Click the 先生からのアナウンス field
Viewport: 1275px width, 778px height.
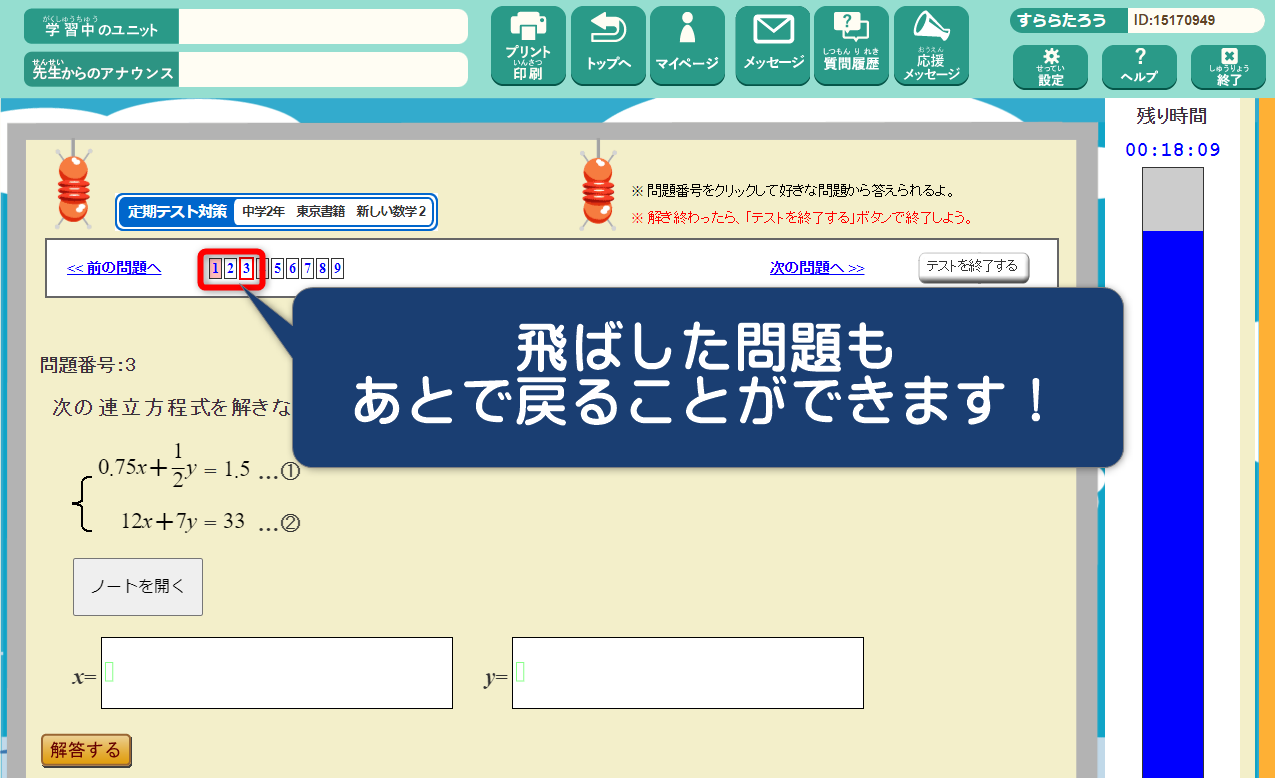[x=323, y=70]
